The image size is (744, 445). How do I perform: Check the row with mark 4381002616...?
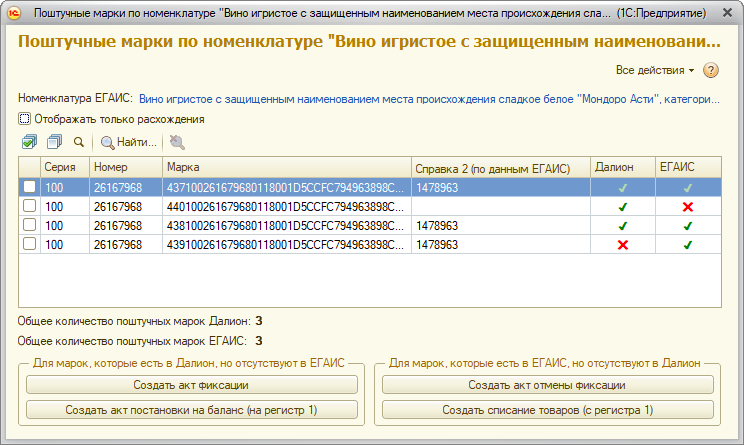29,225
